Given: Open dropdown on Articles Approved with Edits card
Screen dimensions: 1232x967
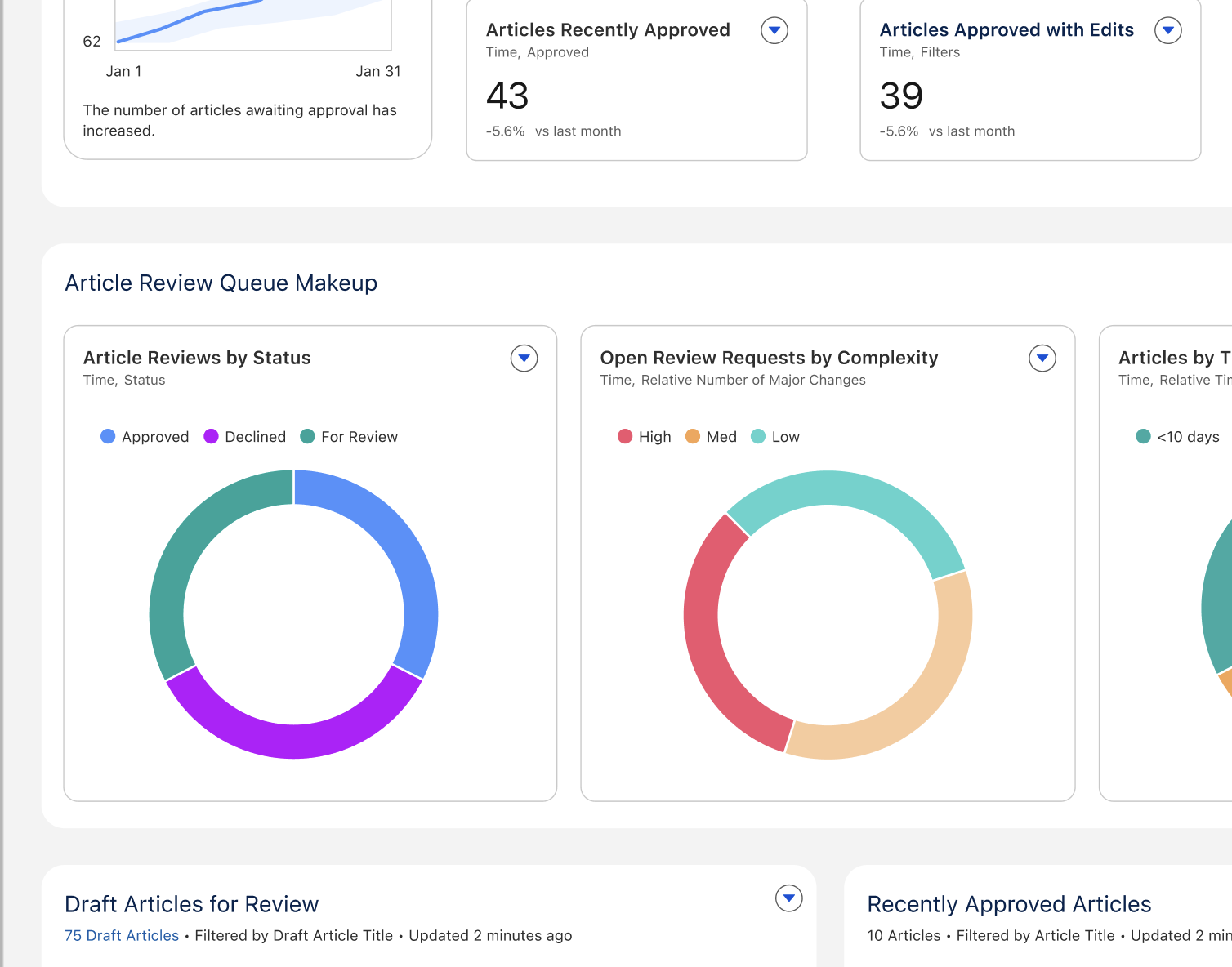Looking at the screenshot, I should click(1167, 30).
